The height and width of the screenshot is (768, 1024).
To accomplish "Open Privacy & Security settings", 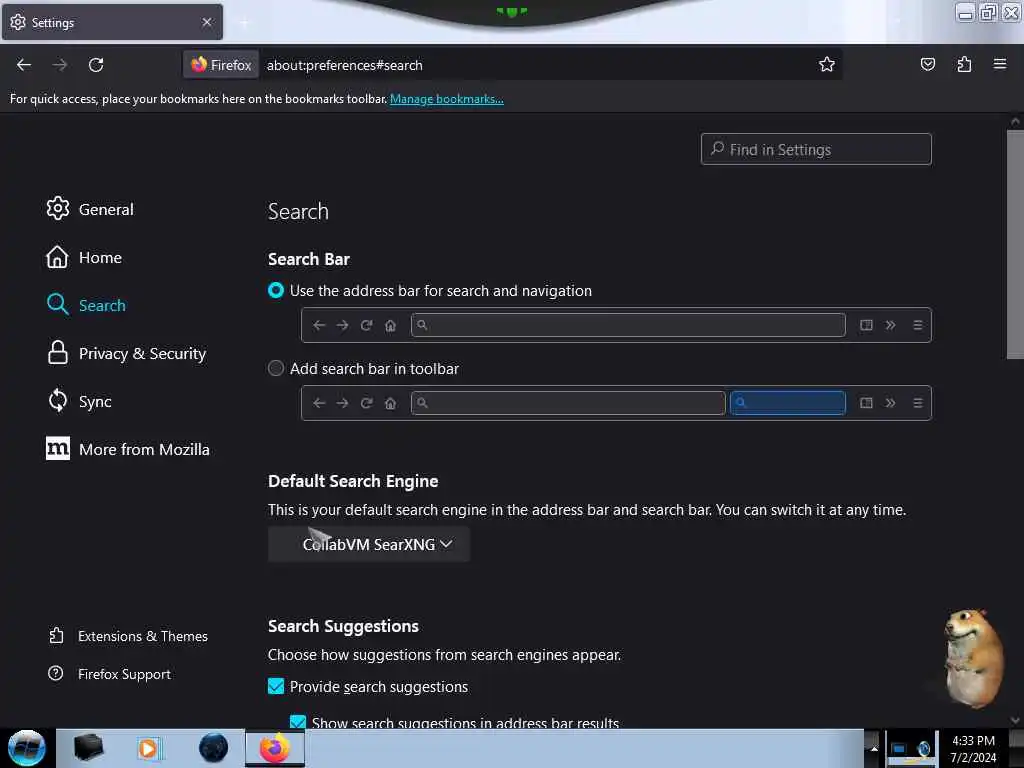I will click(126, 353).
